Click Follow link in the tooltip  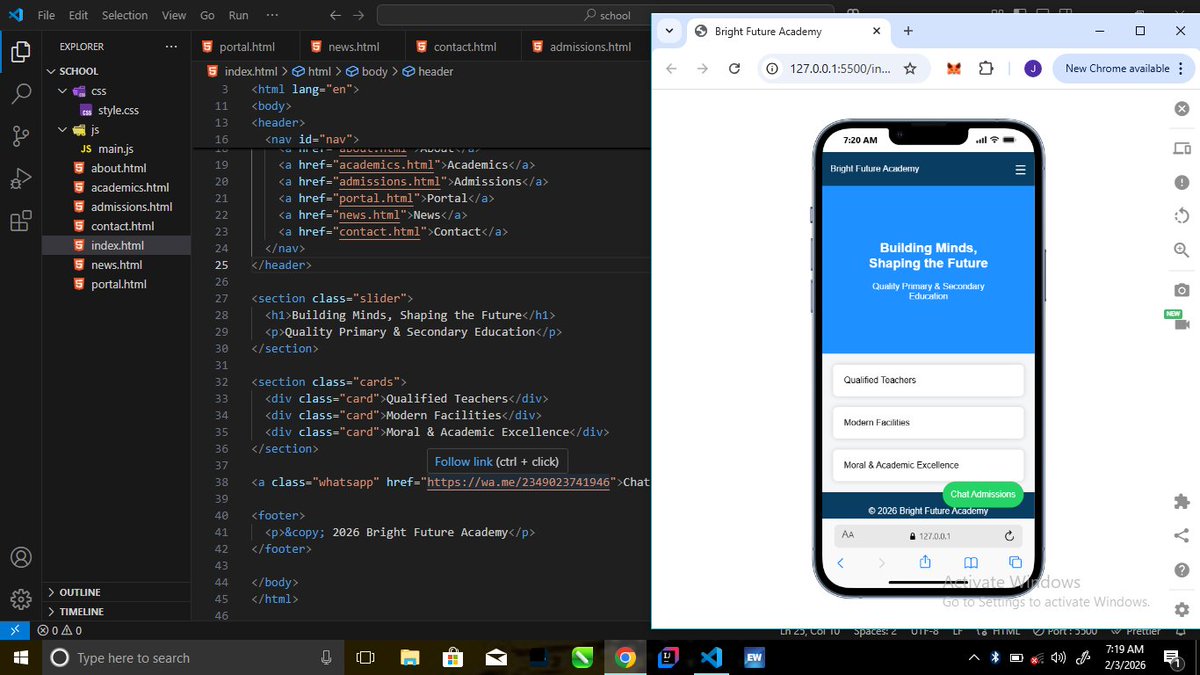pos(463,461)
